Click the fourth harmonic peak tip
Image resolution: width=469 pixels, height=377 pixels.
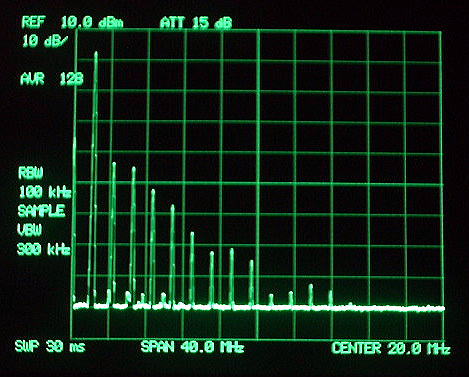pyautogui.click(x=153, y=191)
